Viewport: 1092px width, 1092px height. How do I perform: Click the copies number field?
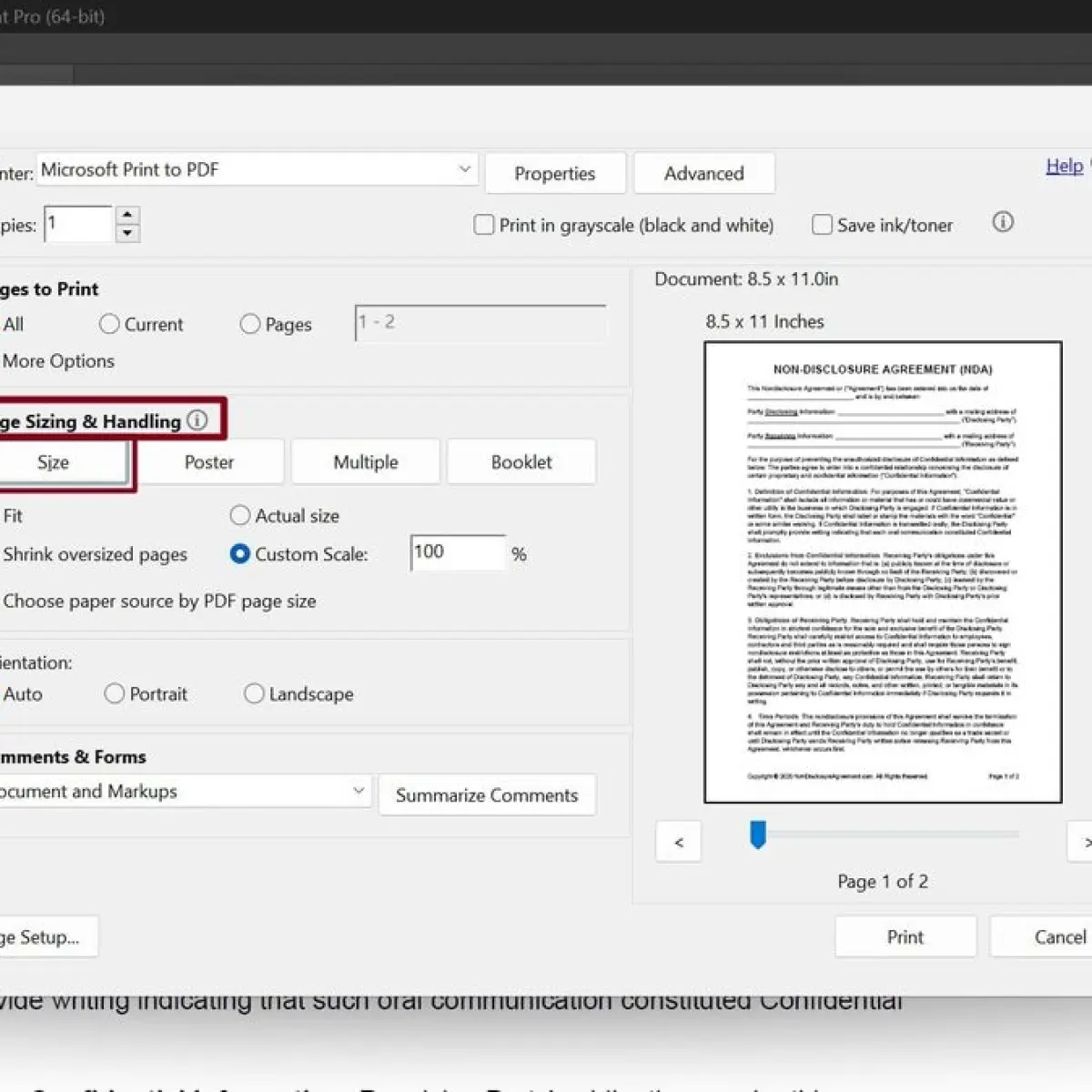click(78, 224)
